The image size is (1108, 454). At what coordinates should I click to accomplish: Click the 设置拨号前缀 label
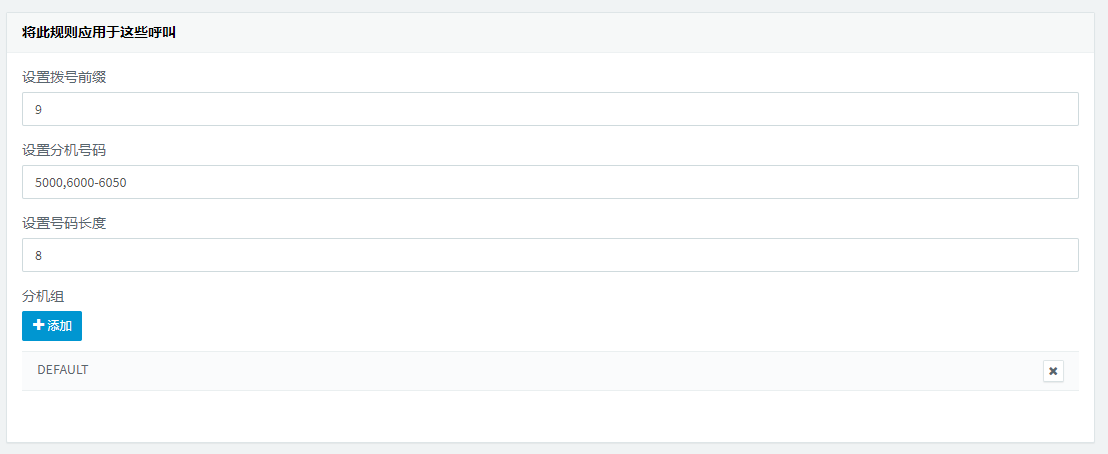coord(64,78)
